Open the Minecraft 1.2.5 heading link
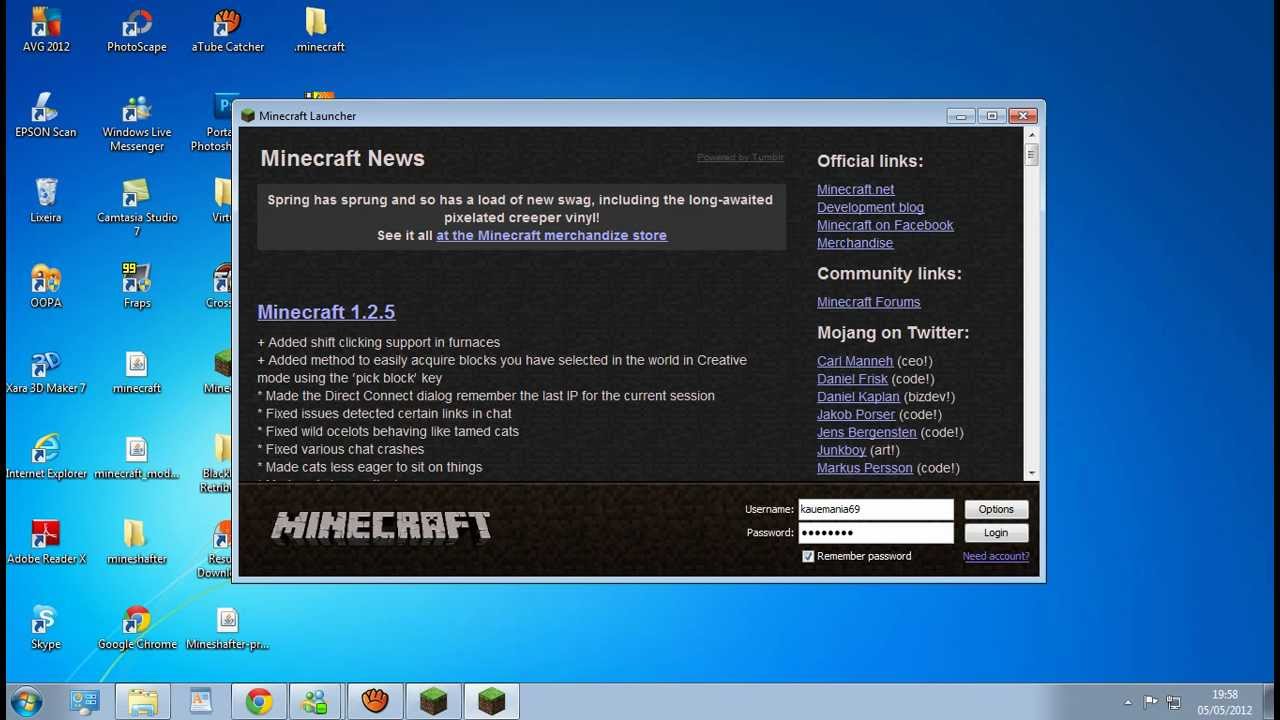Image resolution: width=1280 pixels, height=720 pixels. tap(326, 312)
